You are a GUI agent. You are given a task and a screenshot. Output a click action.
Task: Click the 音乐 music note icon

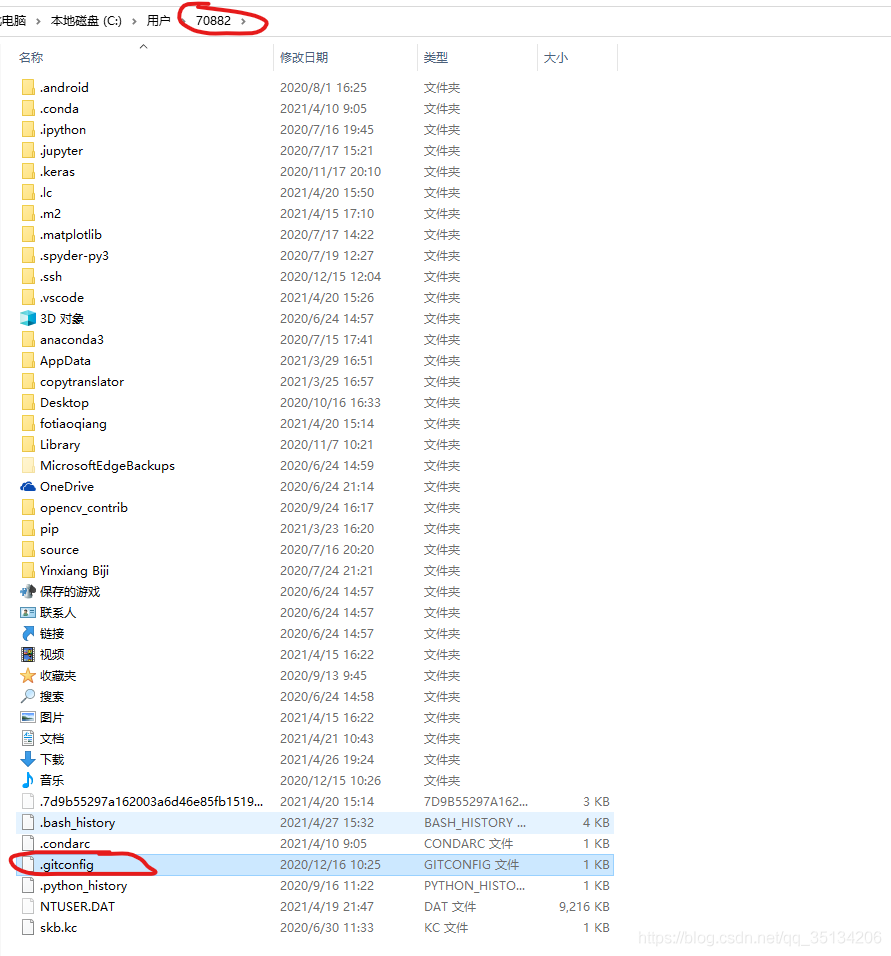click(x=28, y=780)
